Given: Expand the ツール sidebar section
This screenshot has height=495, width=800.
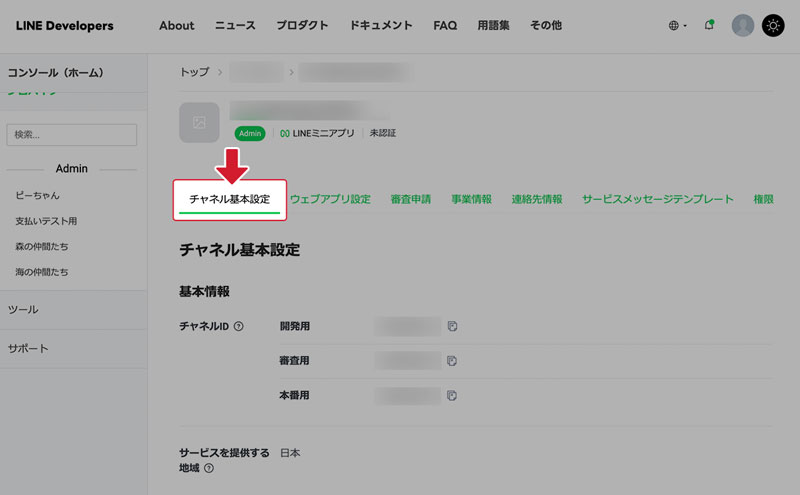Looking at the screenshot, I should [x=23, y=310].
